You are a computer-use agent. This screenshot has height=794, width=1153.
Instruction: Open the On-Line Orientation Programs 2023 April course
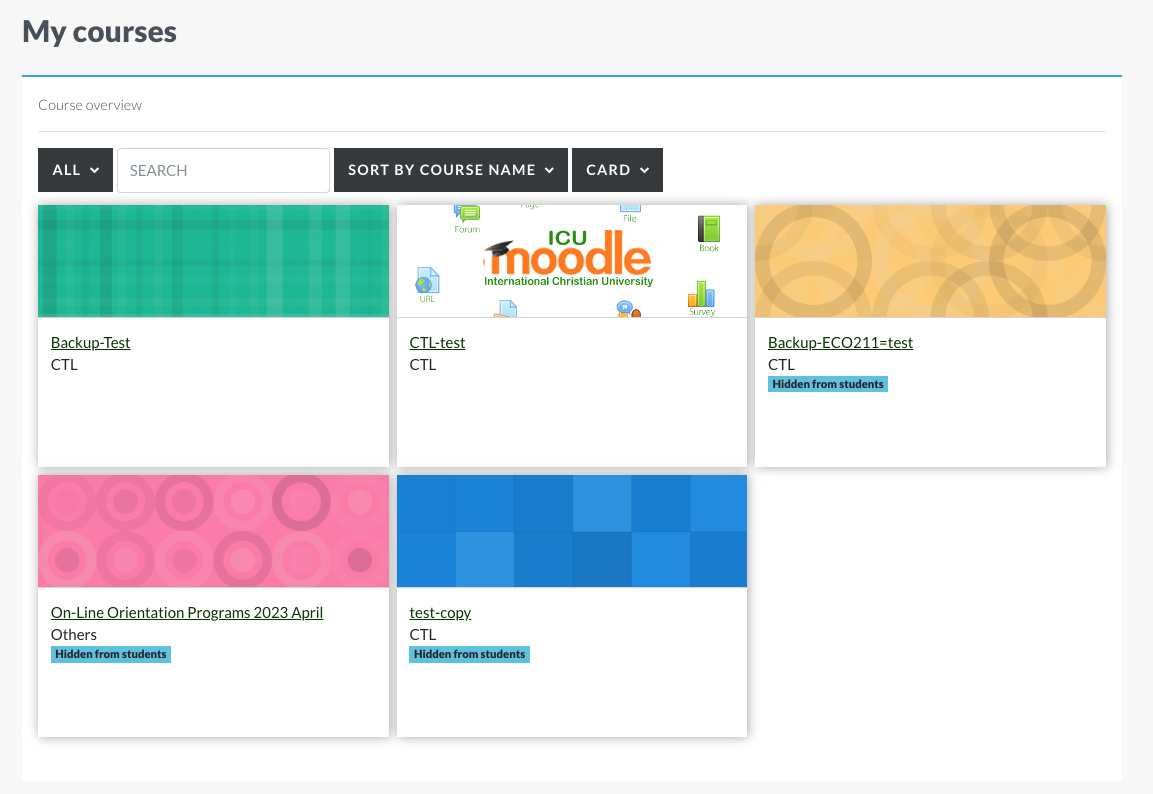pos(186,612)
